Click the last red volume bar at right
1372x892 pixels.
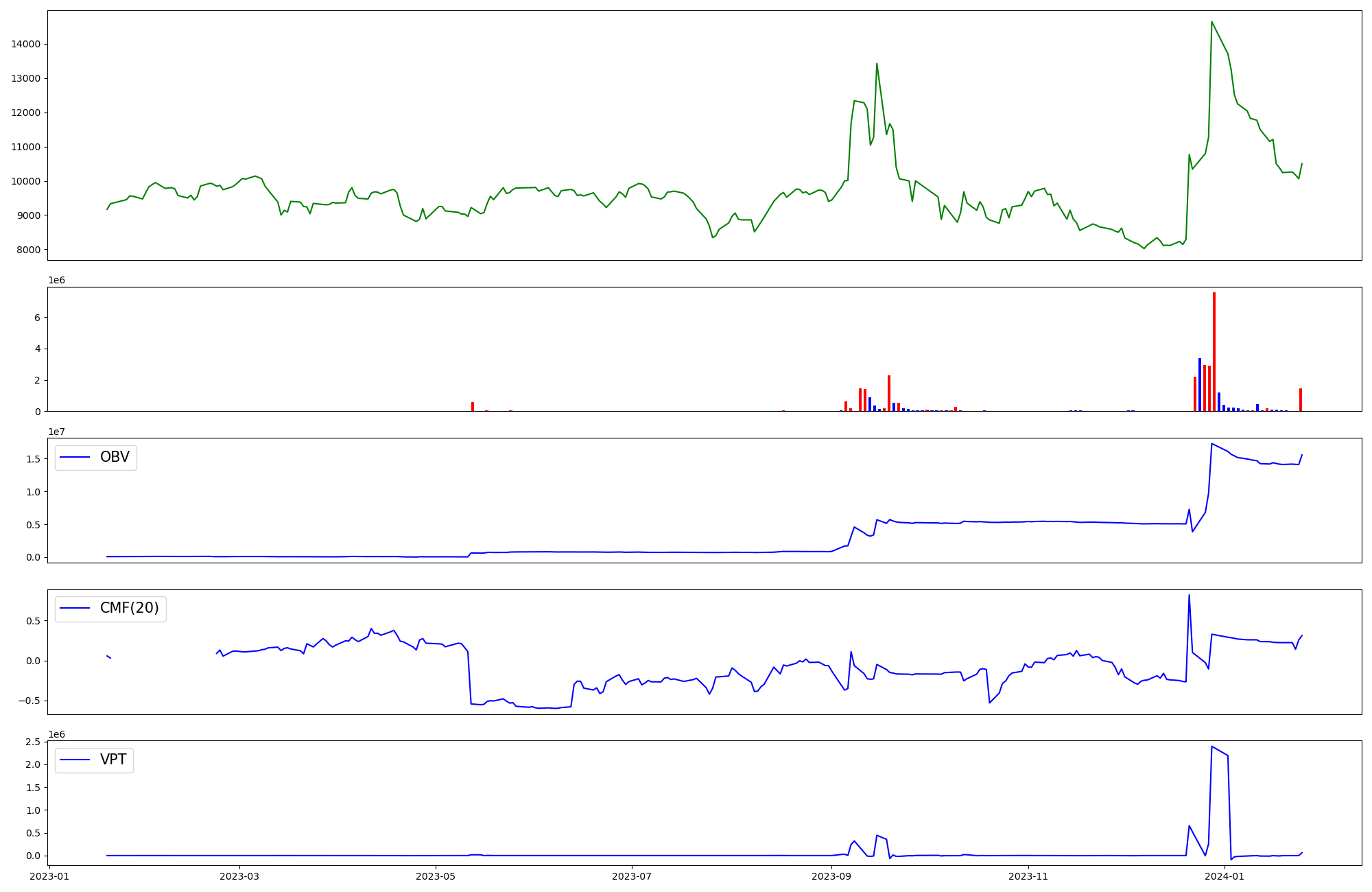point(1300,400)
